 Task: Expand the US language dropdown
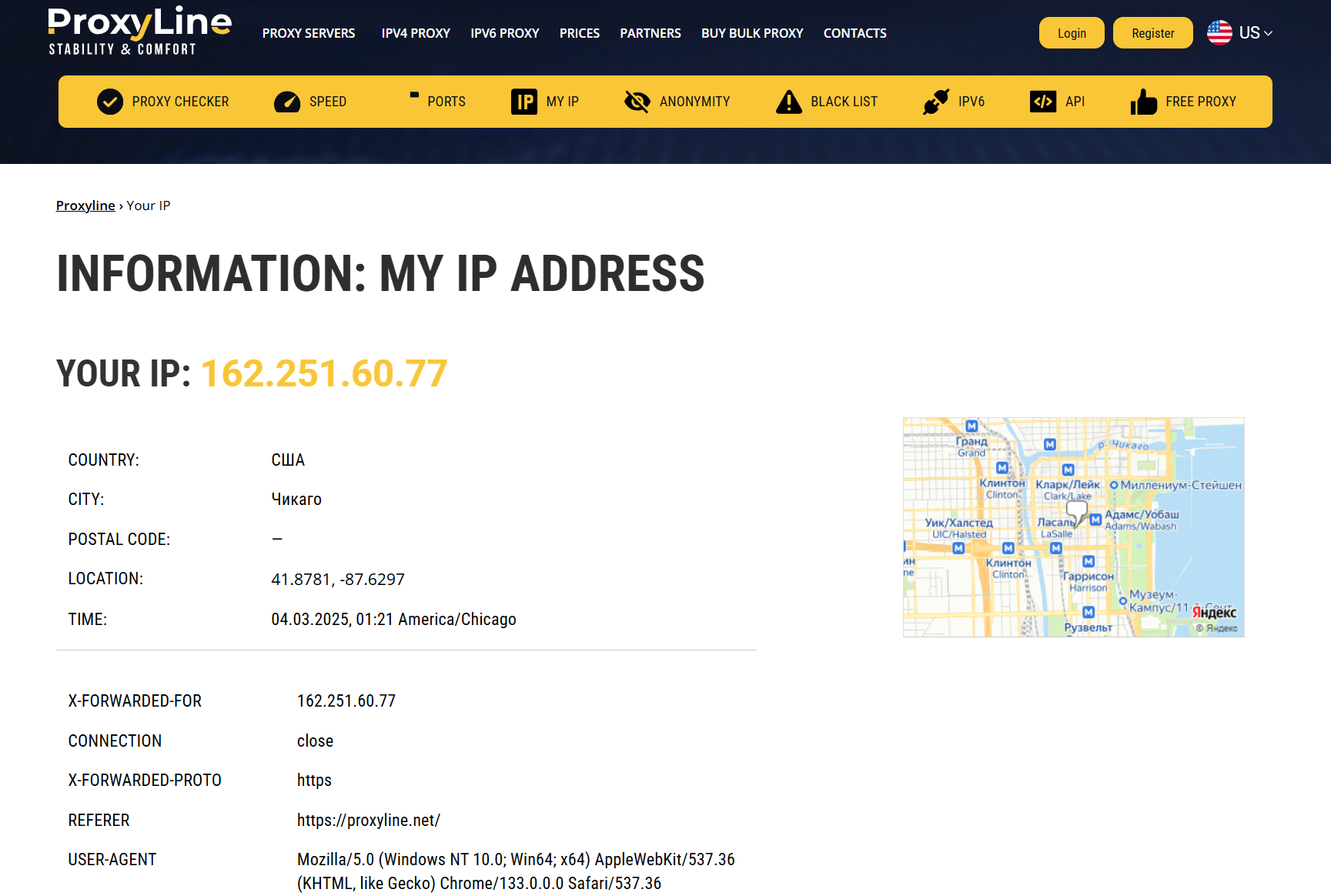pos(1256,33)
